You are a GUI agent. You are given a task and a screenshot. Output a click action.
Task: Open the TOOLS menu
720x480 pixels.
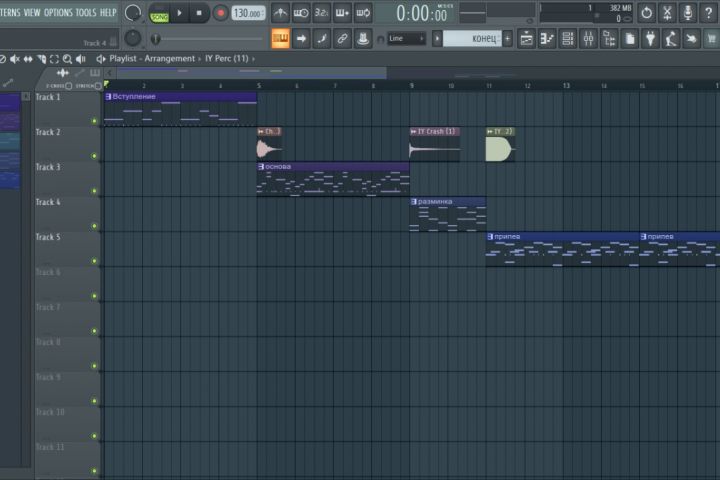86,12
